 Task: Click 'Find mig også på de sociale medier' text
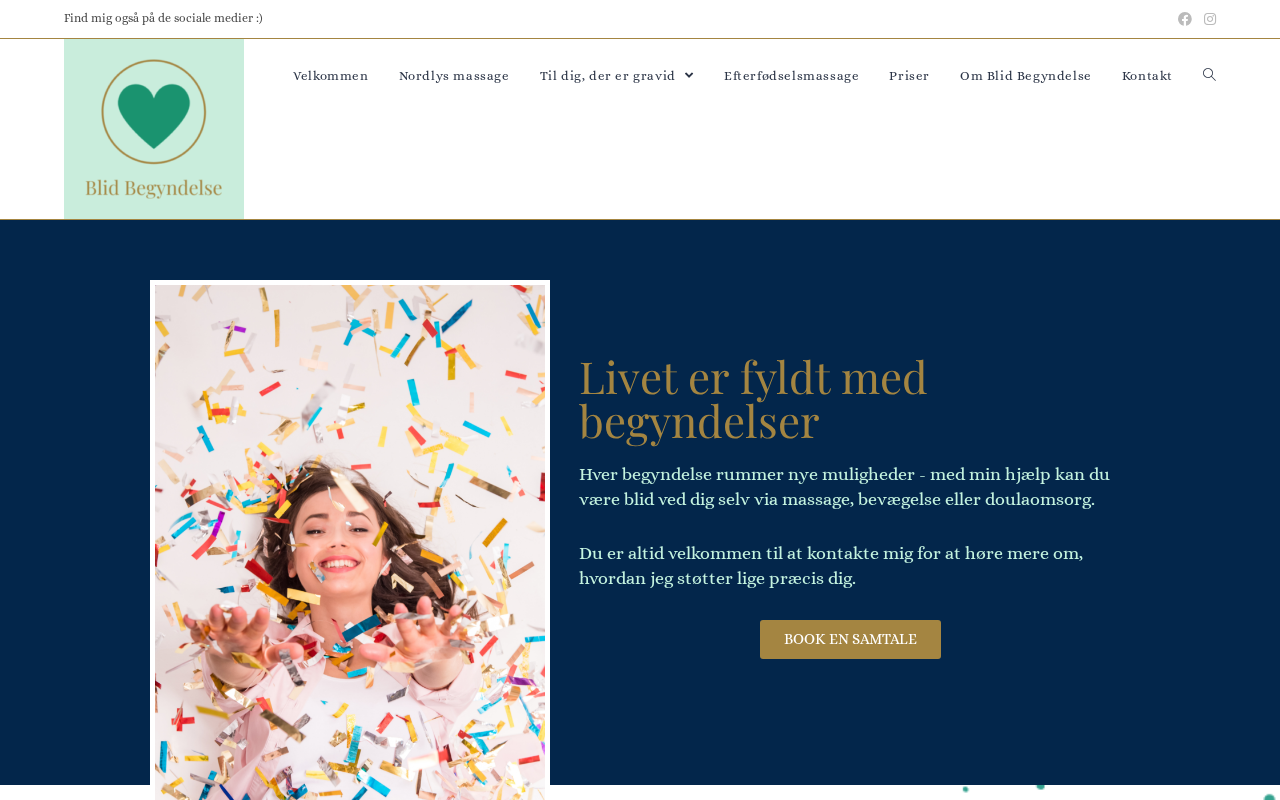tap(163, 18)
